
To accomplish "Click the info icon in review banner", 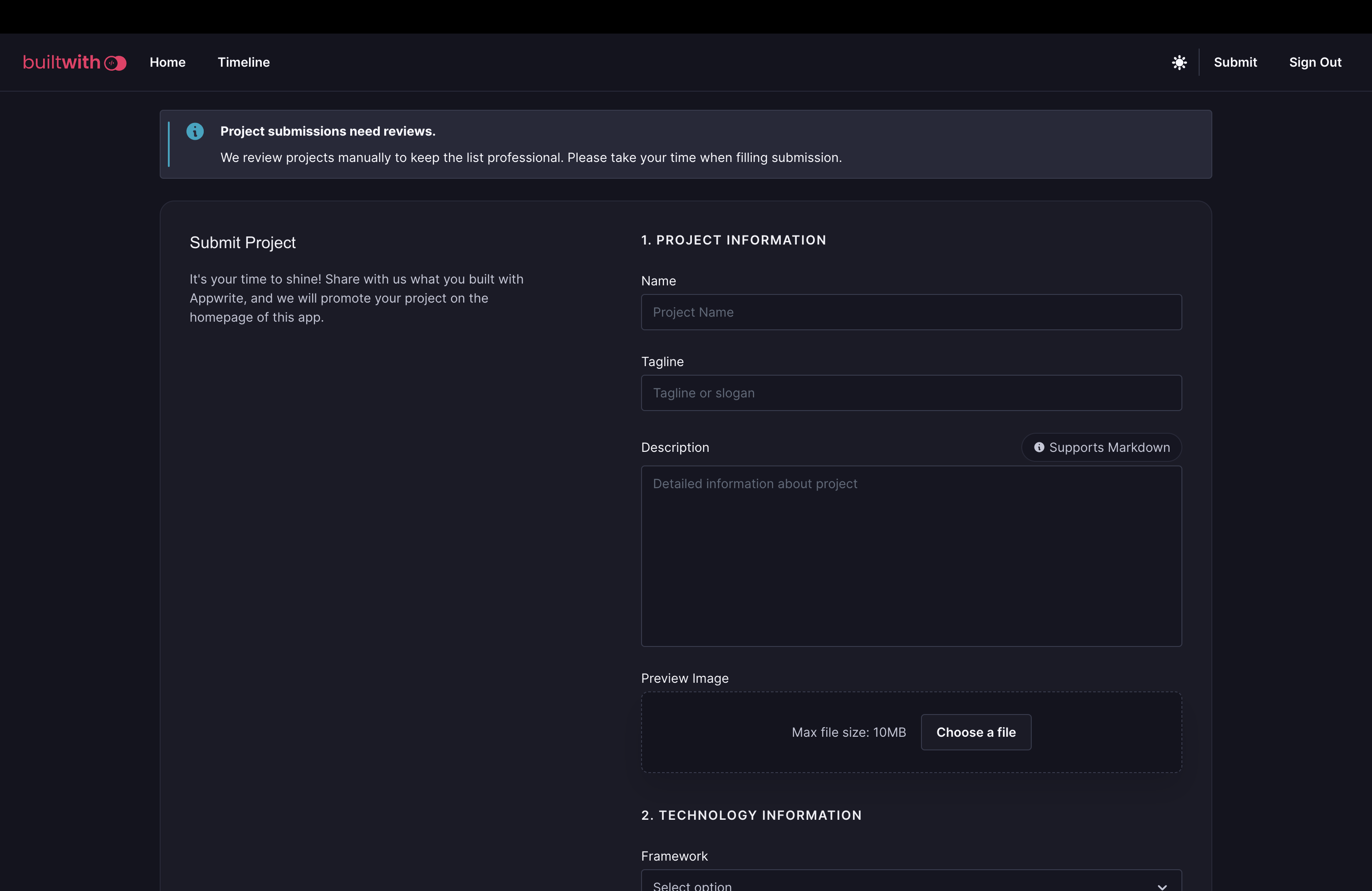I will point(195,132).
